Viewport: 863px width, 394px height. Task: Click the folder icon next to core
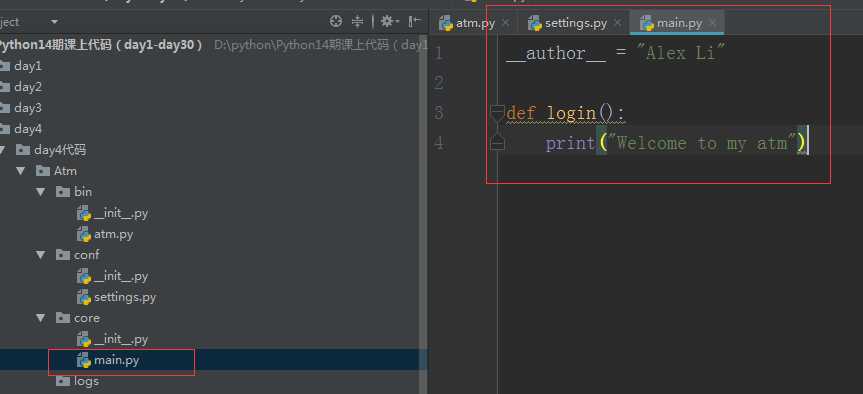[63, 318]
